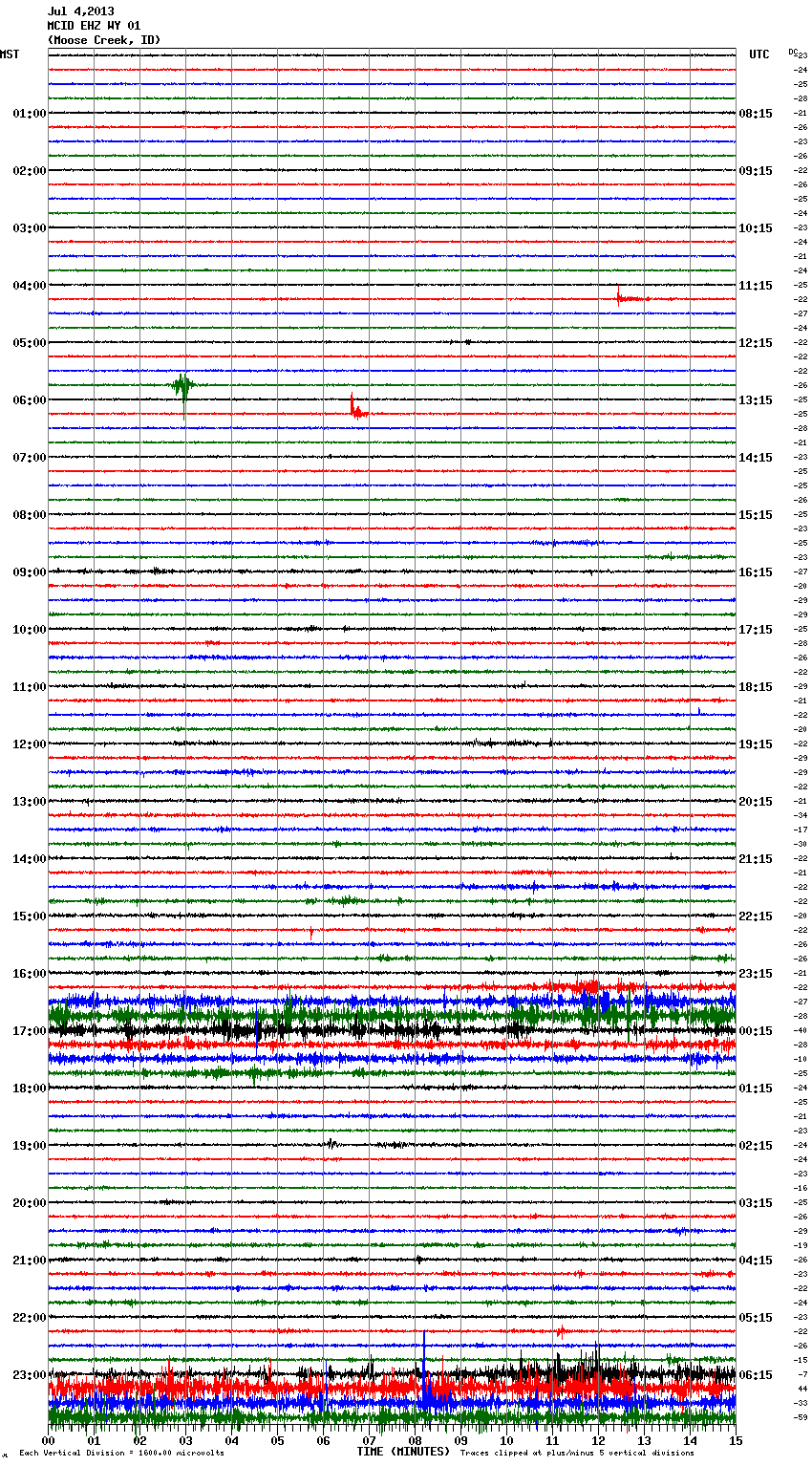Select the 10:00 MST time label
Image resolution: width=812 pixels, height=1466 pixels.
coord(30,629)
